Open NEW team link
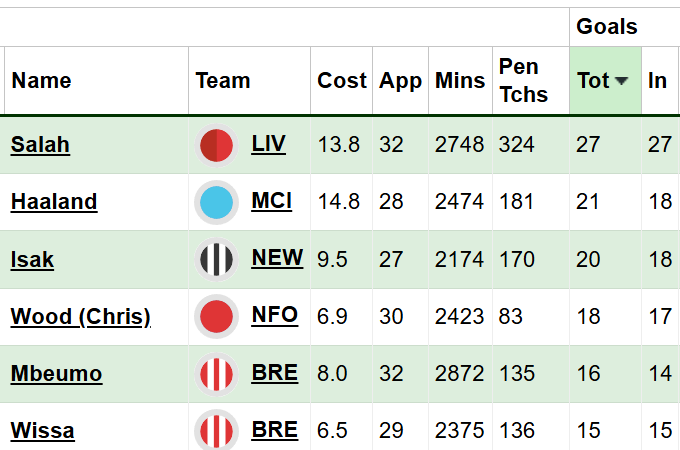 [277, 258]
